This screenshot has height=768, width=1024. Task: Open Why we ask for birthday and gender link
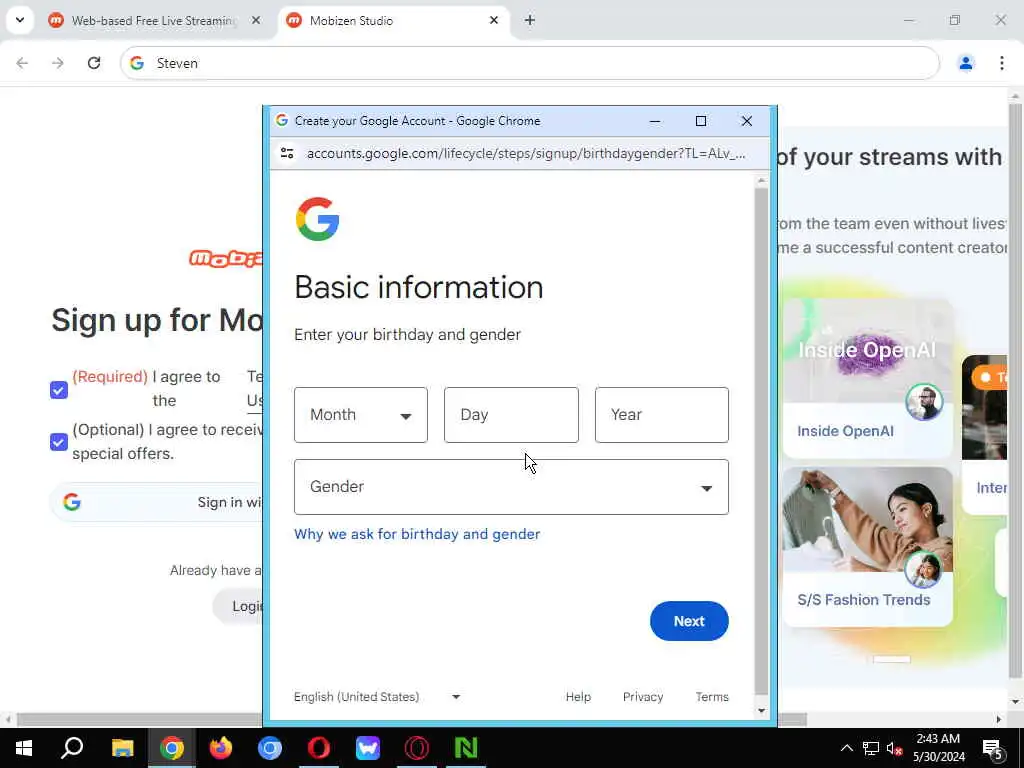pyautogui.click(x=417, y=534)
